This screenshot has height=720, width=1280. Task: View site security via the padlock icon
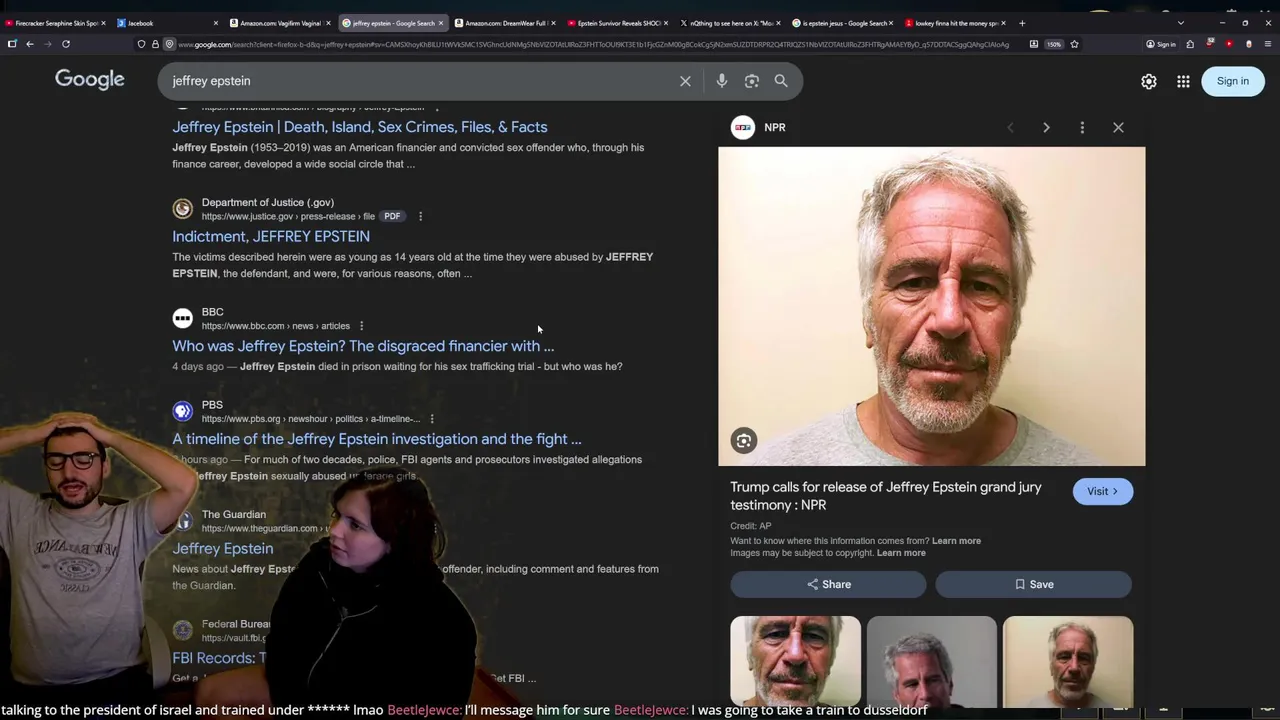tap(155, 44)
